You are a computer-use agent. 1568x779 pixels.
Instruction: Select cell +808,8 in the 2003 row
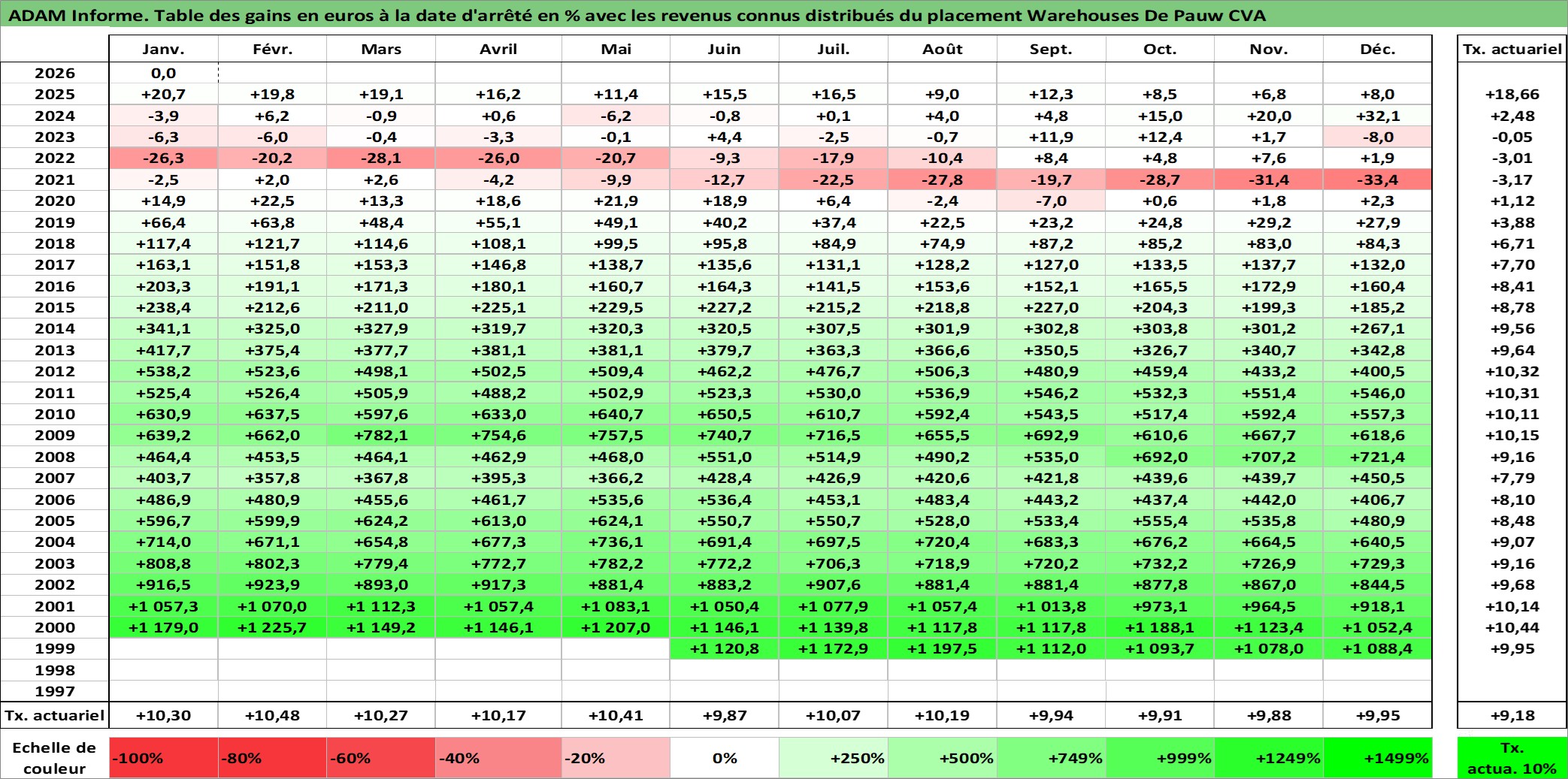click(164, 564)
